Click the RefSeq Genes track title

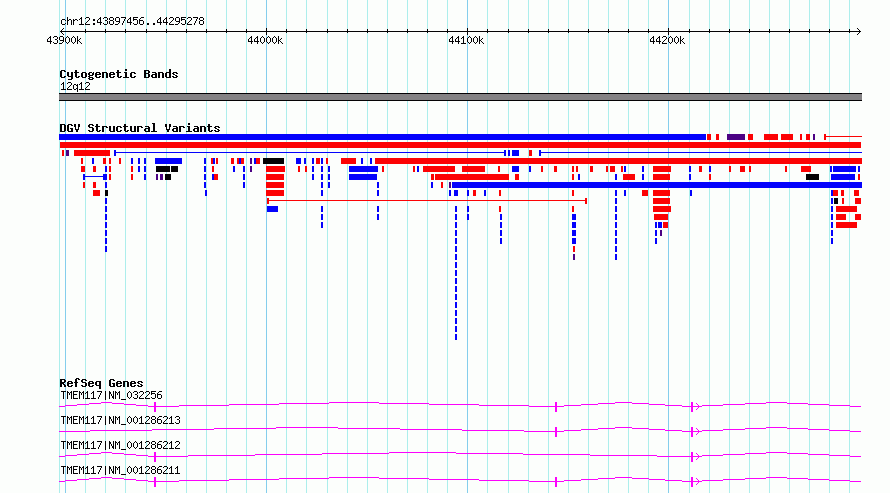pos(101,384)
